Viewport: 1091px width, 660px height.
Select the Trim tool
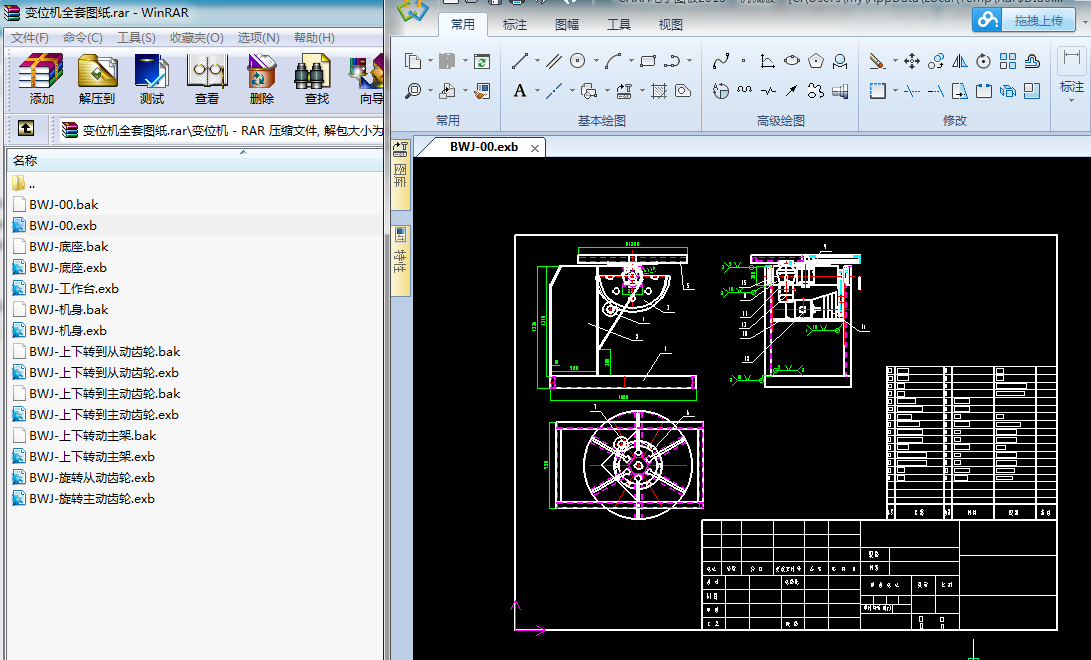[912, 90]
